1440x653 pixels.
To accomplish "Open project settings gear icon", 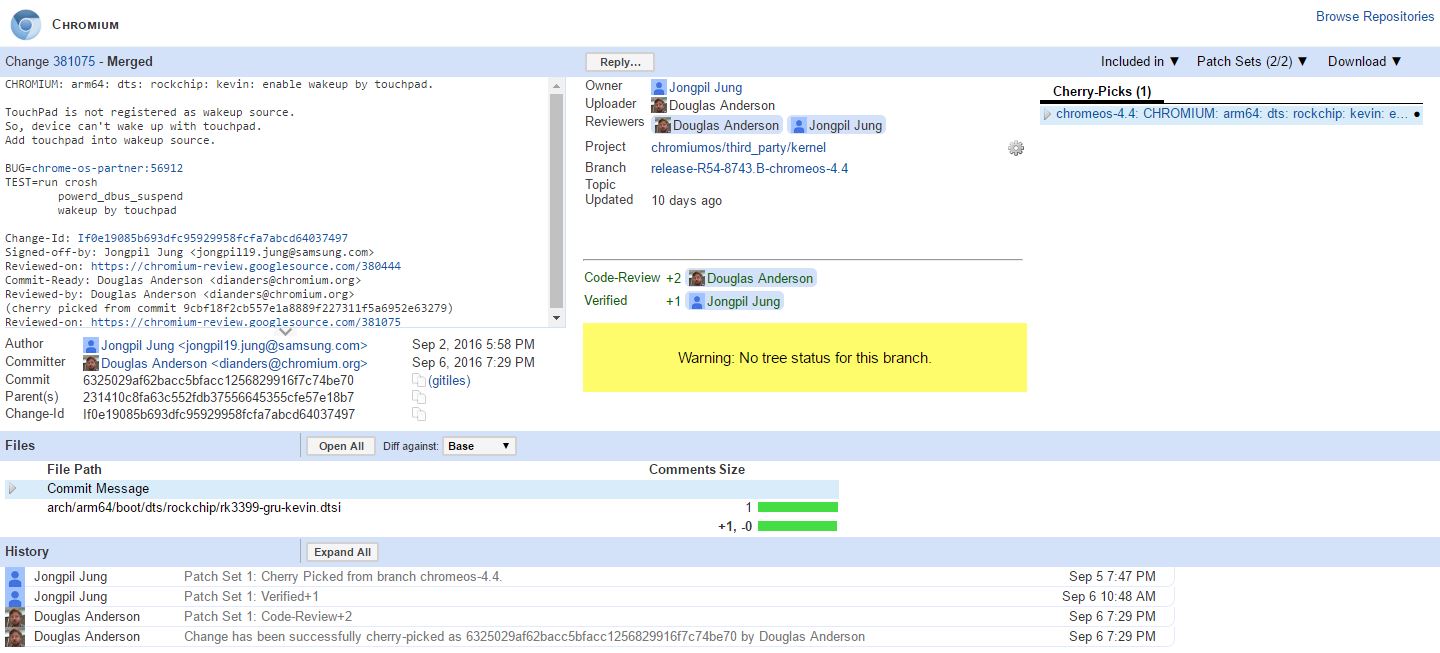I will 1016,148.
